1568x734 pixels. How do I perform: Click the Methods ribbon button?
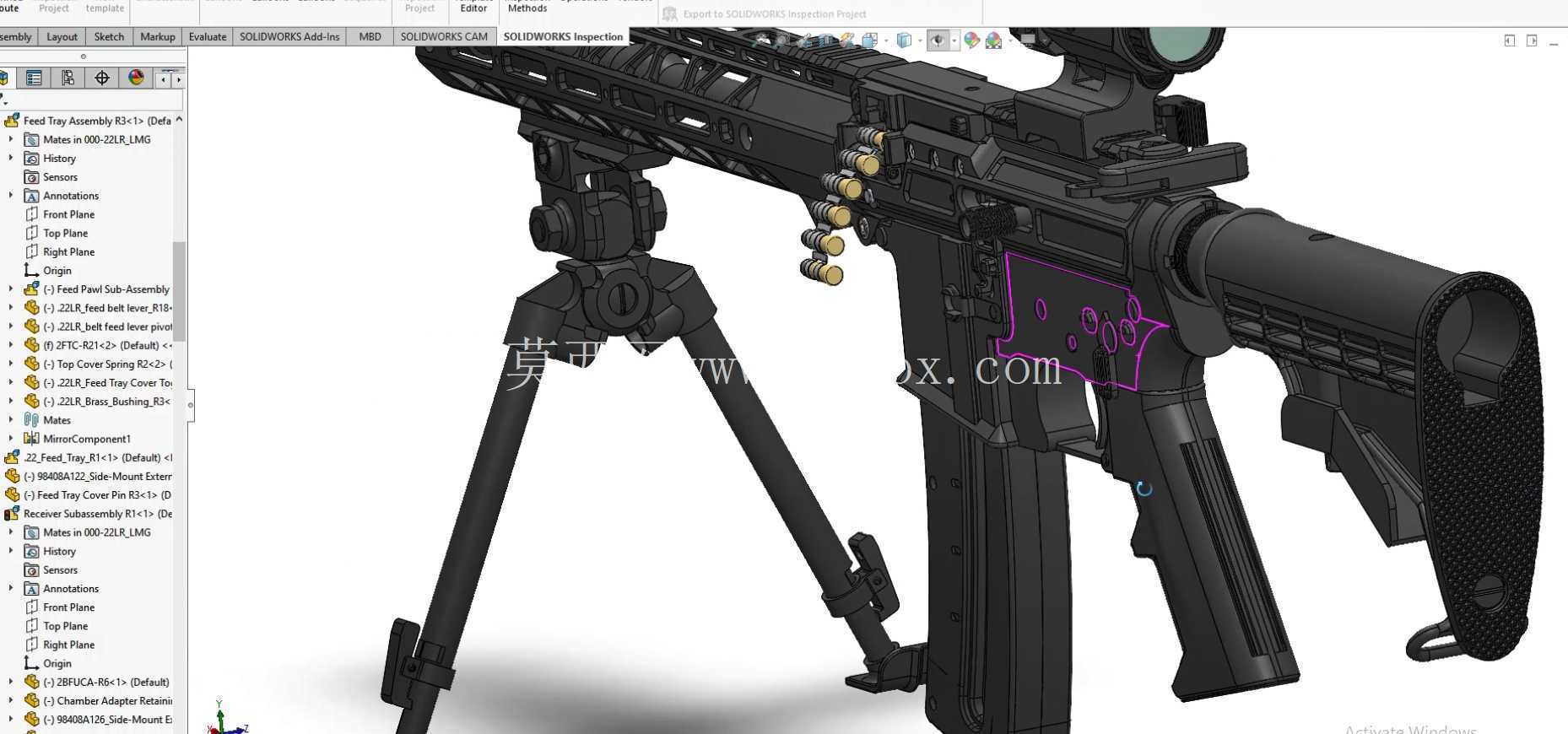527,8
